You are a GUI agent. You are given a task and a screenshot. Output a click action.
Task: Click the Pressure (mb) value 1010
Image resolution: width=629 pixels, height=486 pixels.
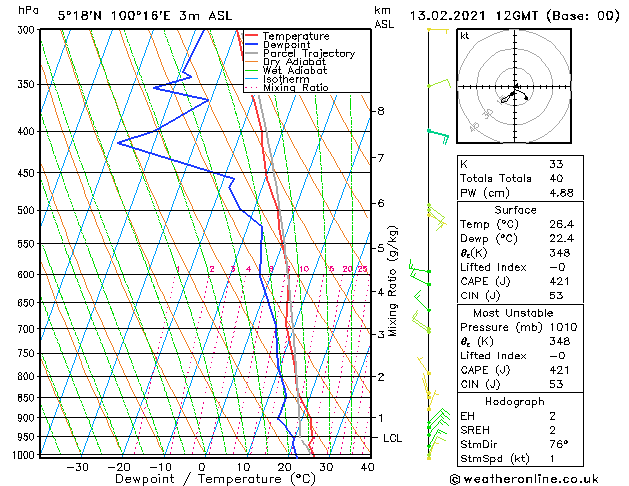pyautogui.click(x=563, y=327)
